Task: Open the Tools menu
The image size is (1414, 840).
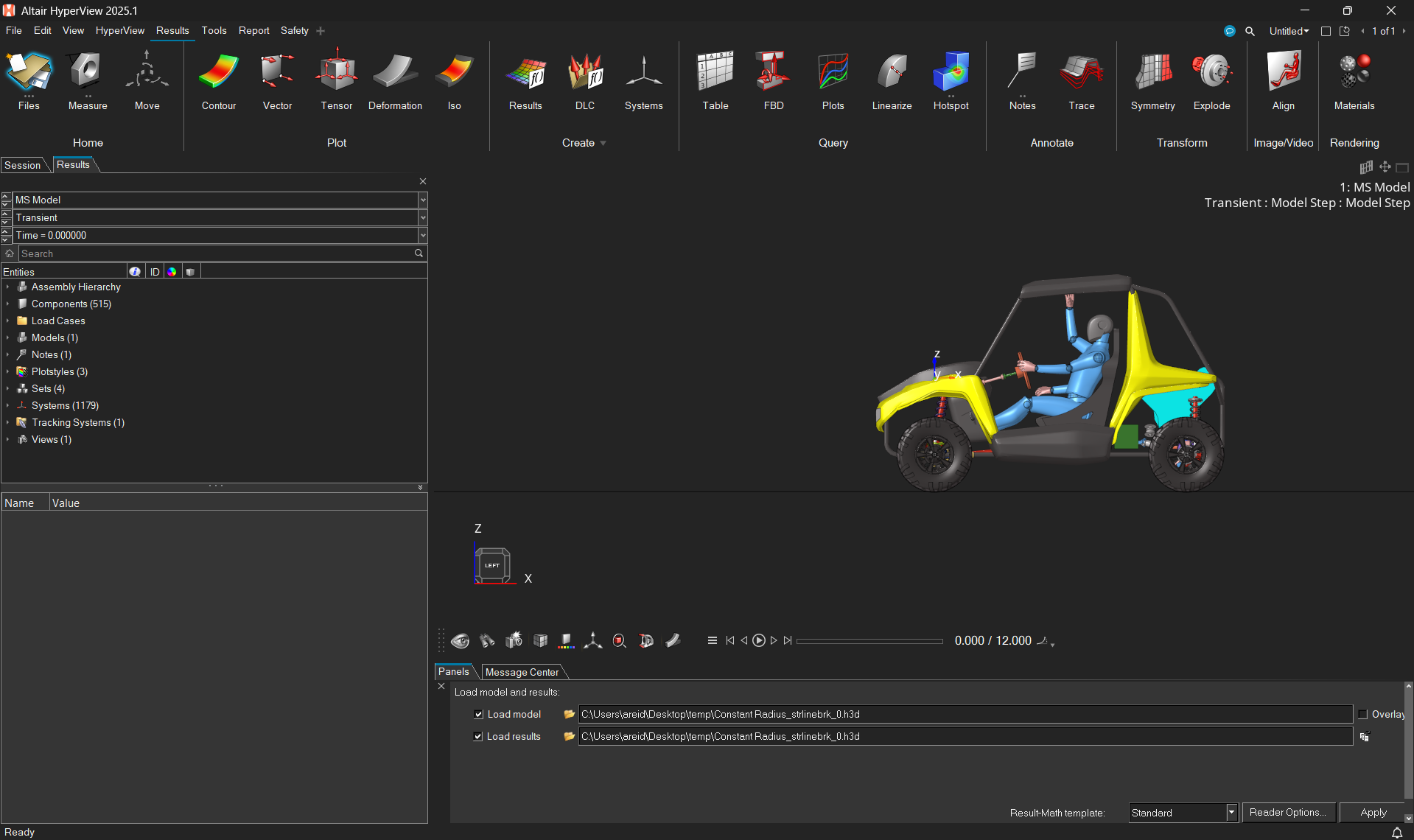Action: tap(214, 30)
